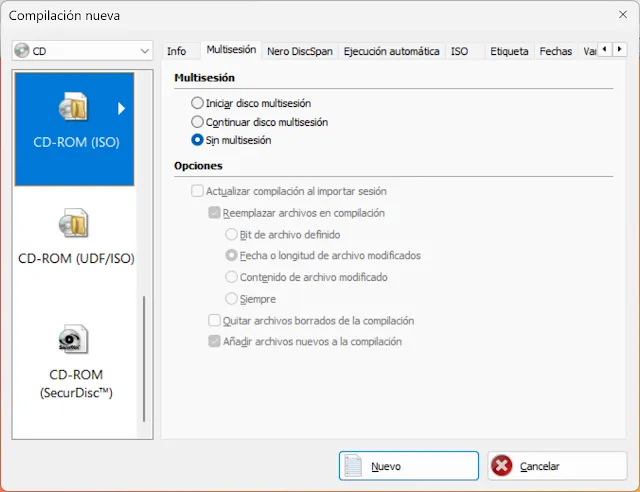Choose the CD-ROM (UDF/ISO) disc icon
640x492 pixels.
[x=75, y=223]
